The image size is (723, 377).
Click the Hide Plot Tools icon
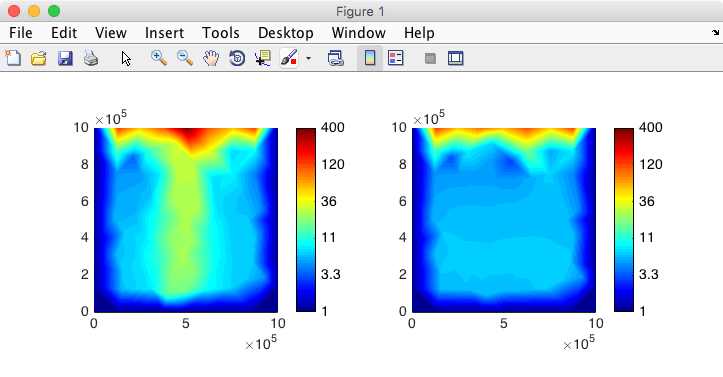(430, 59)
